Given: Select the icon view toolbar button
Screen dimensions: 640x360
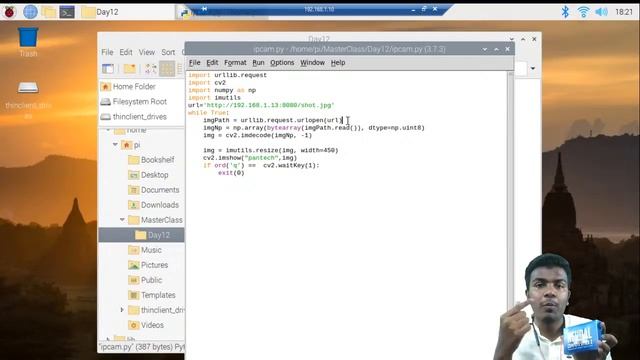Looking at the screenshot, I should pos(167,69).
